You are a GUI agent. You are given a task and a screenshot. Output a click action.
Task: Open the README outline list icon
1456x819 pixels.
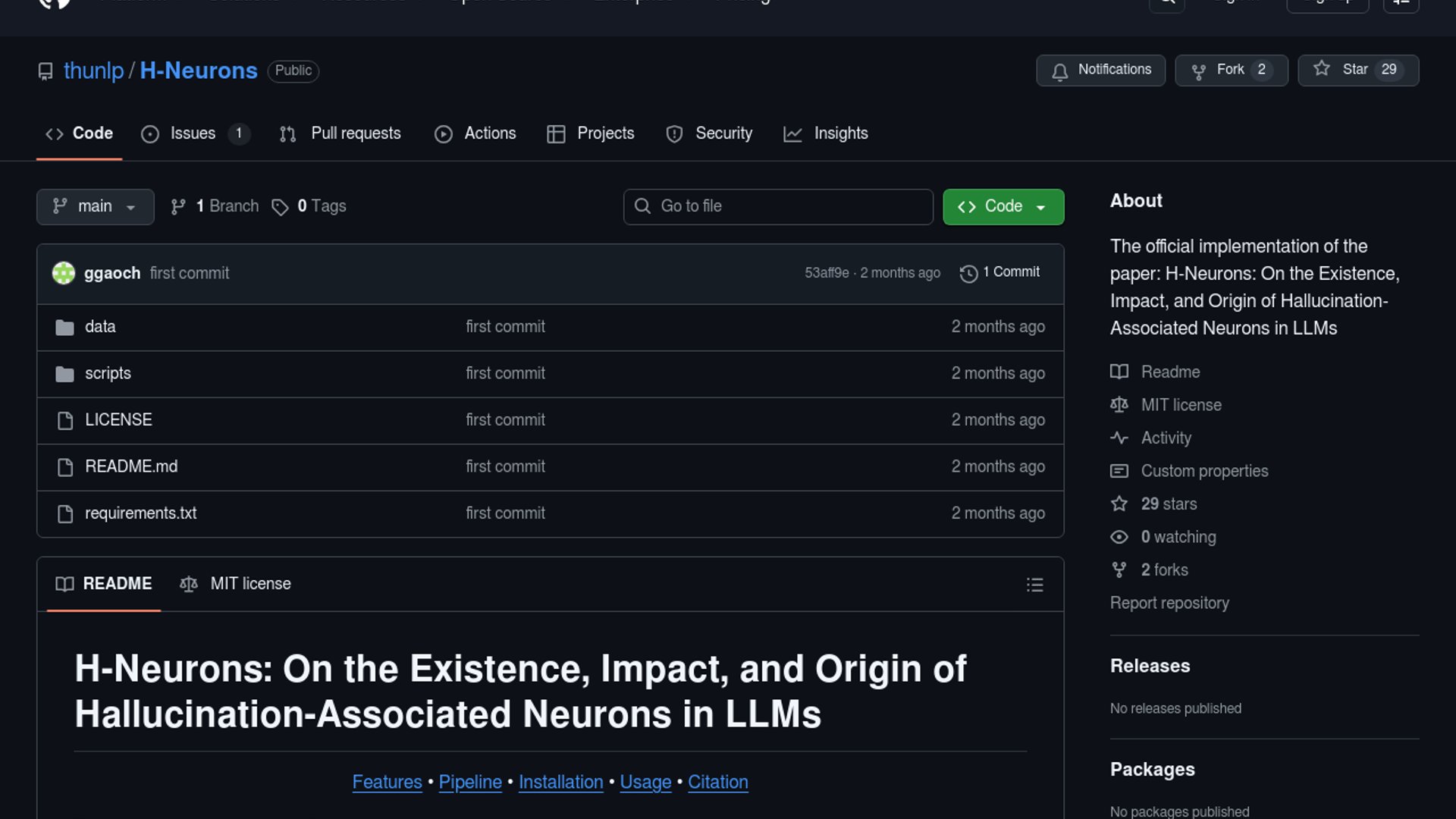click(x=1034, y=585)
